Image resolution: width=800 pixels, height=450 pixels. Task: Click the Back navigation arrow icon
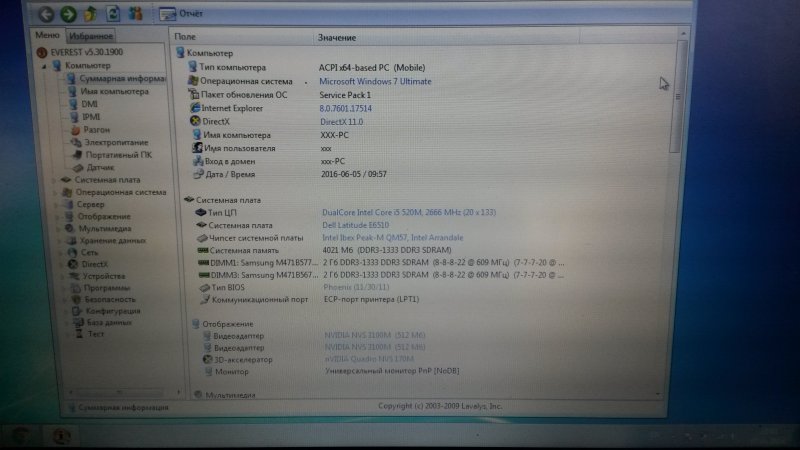[x=46, y=14]
